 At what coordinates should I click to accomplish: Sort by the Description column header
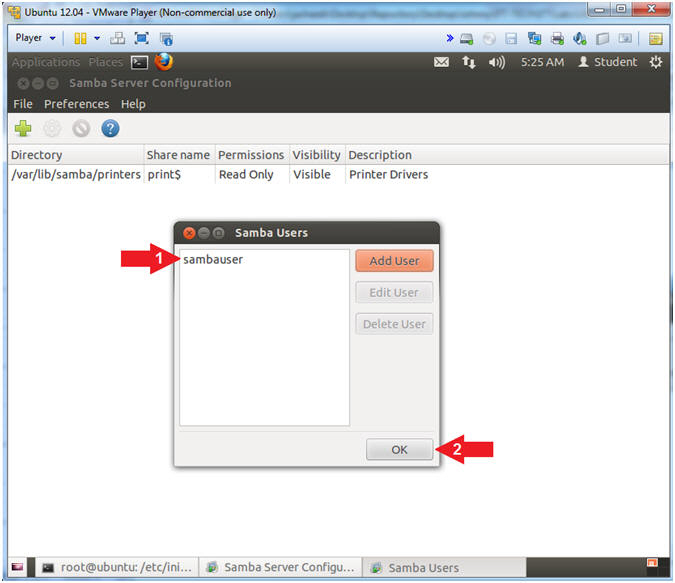[x=507, y=155]
